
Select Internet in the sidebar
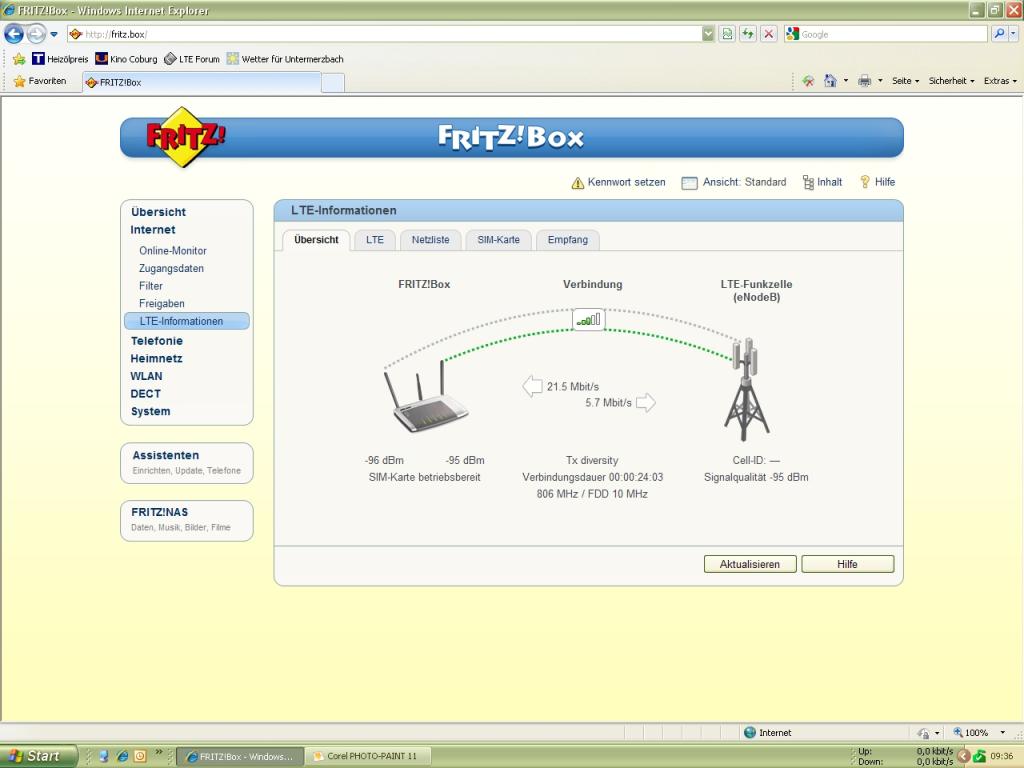pos(153,230)
